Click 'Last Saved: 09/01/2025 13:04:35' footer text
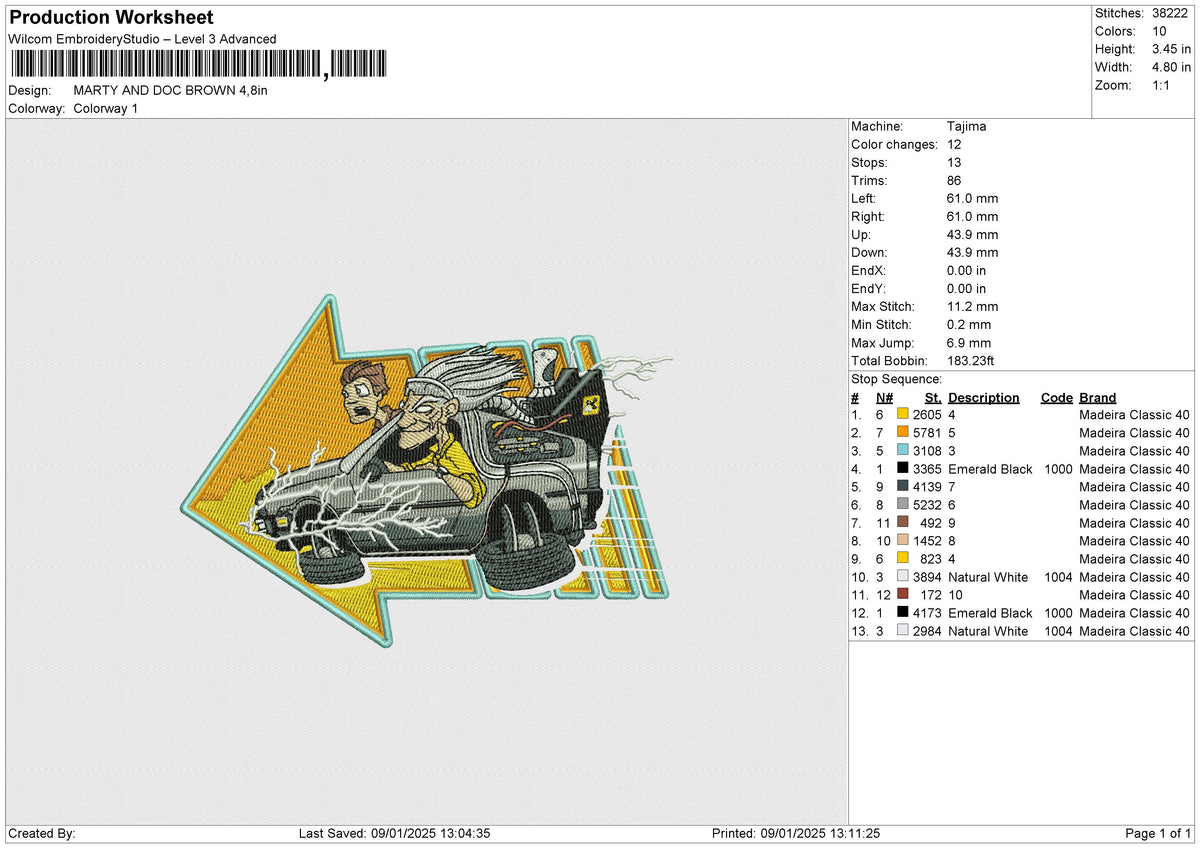Viewport: 1200px width, 848px height. pyautogui.click(x=394, y=834)
